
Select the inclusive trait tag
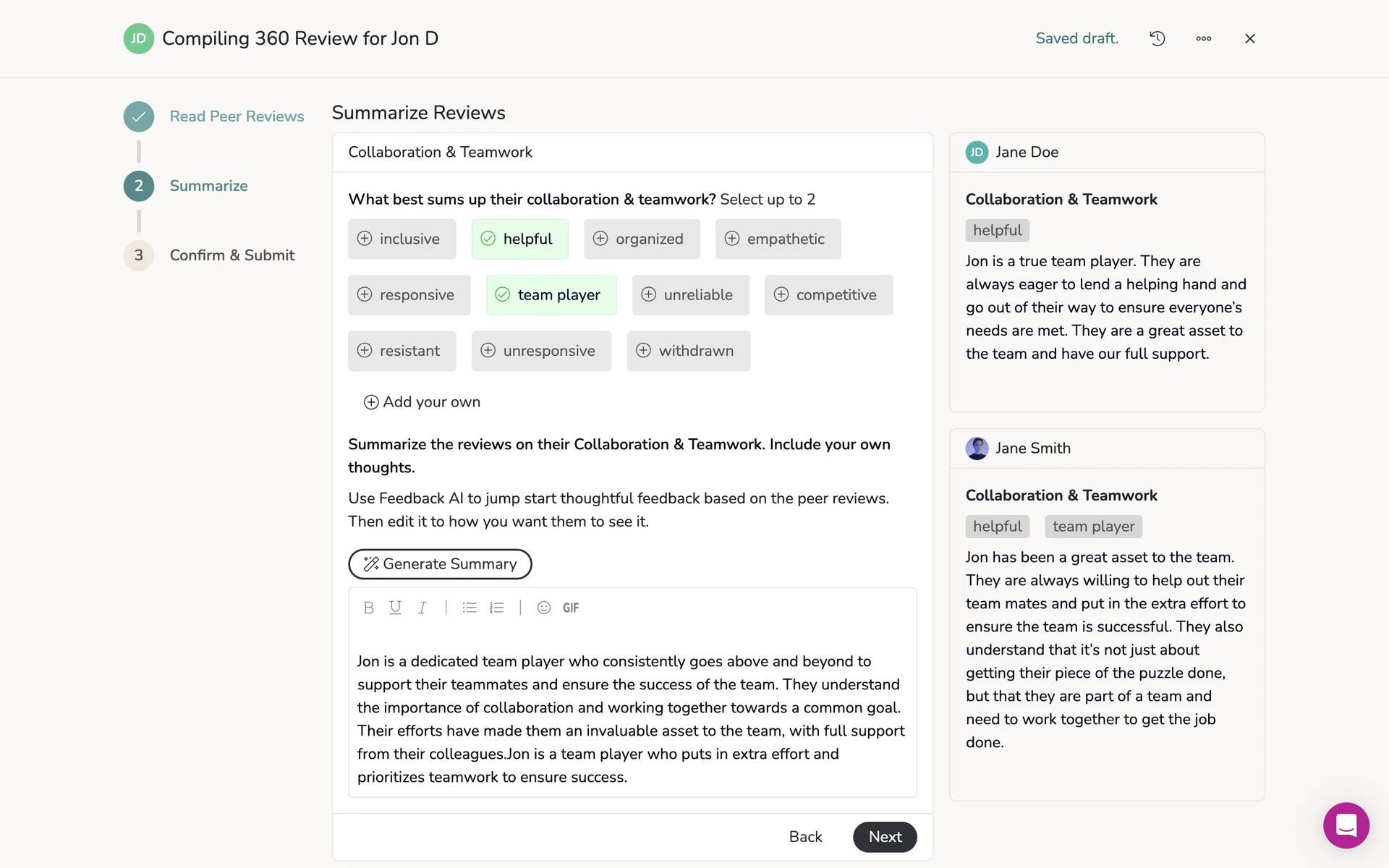pyautogui.click(x=402, y=239)
